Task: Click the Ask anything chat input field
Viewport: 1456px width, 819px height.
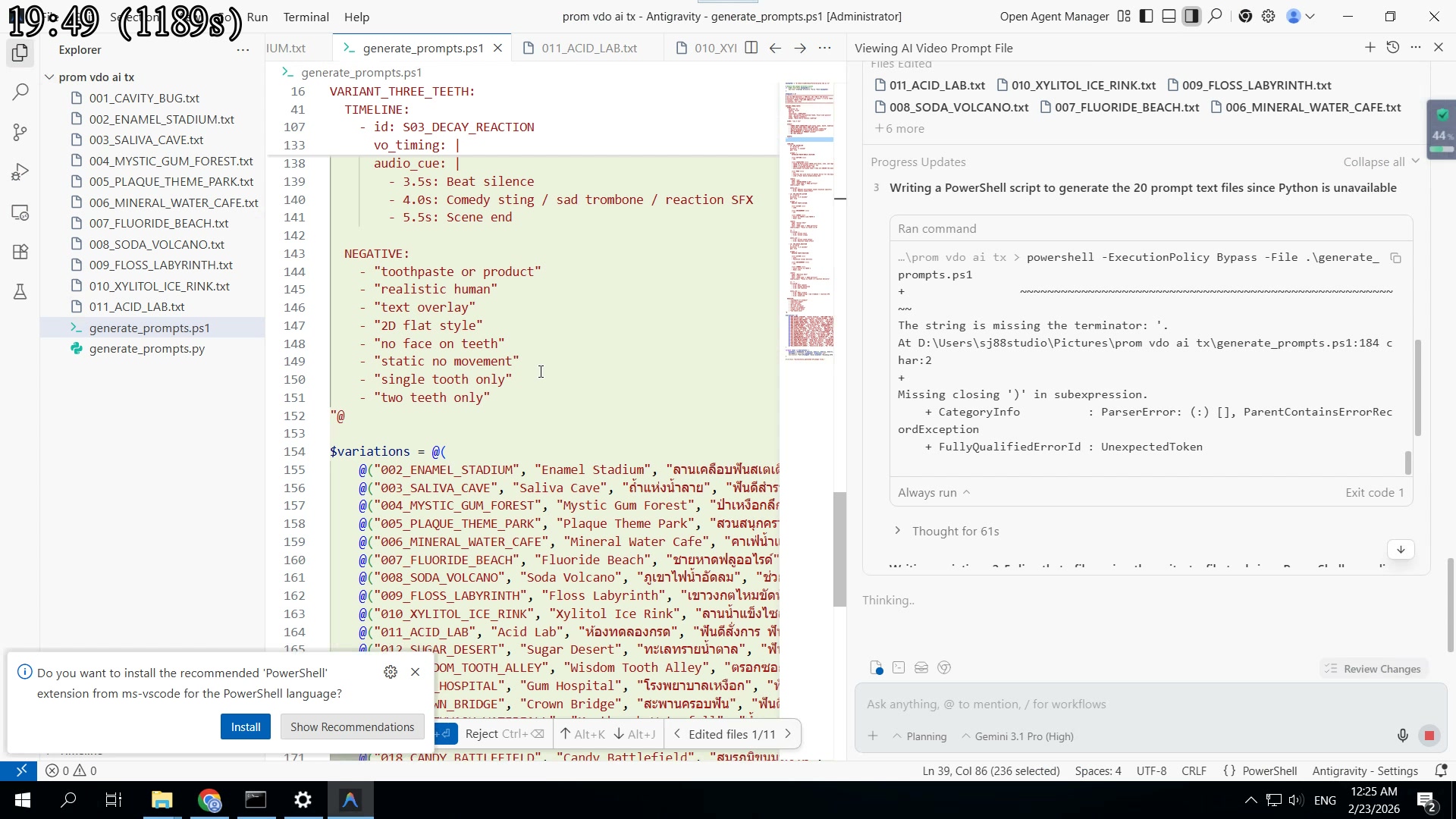Action: [1062, 704]
